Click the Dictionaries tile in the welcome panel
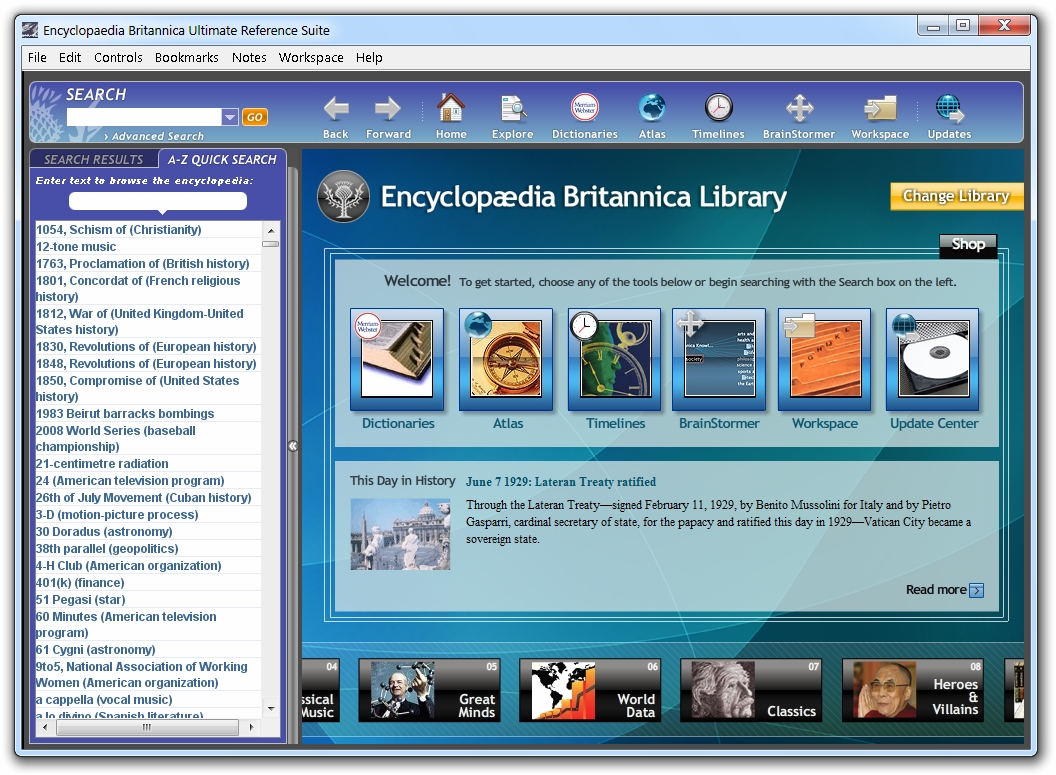This screenshot has width=1056, height=775. click(397, 360)
